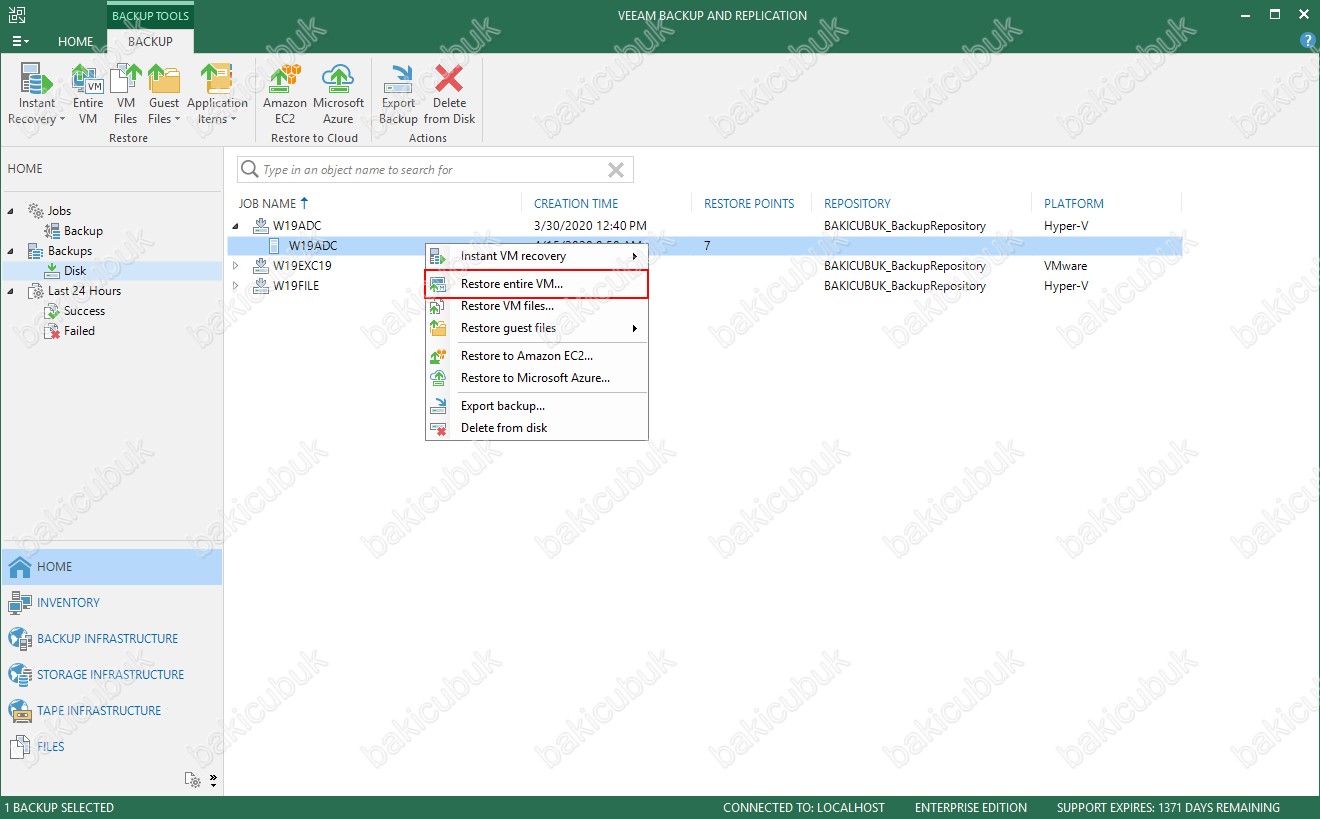Select the Last 24 Hours node
The height and width of the screenshot is (819, 1320).
pos(84,291)
